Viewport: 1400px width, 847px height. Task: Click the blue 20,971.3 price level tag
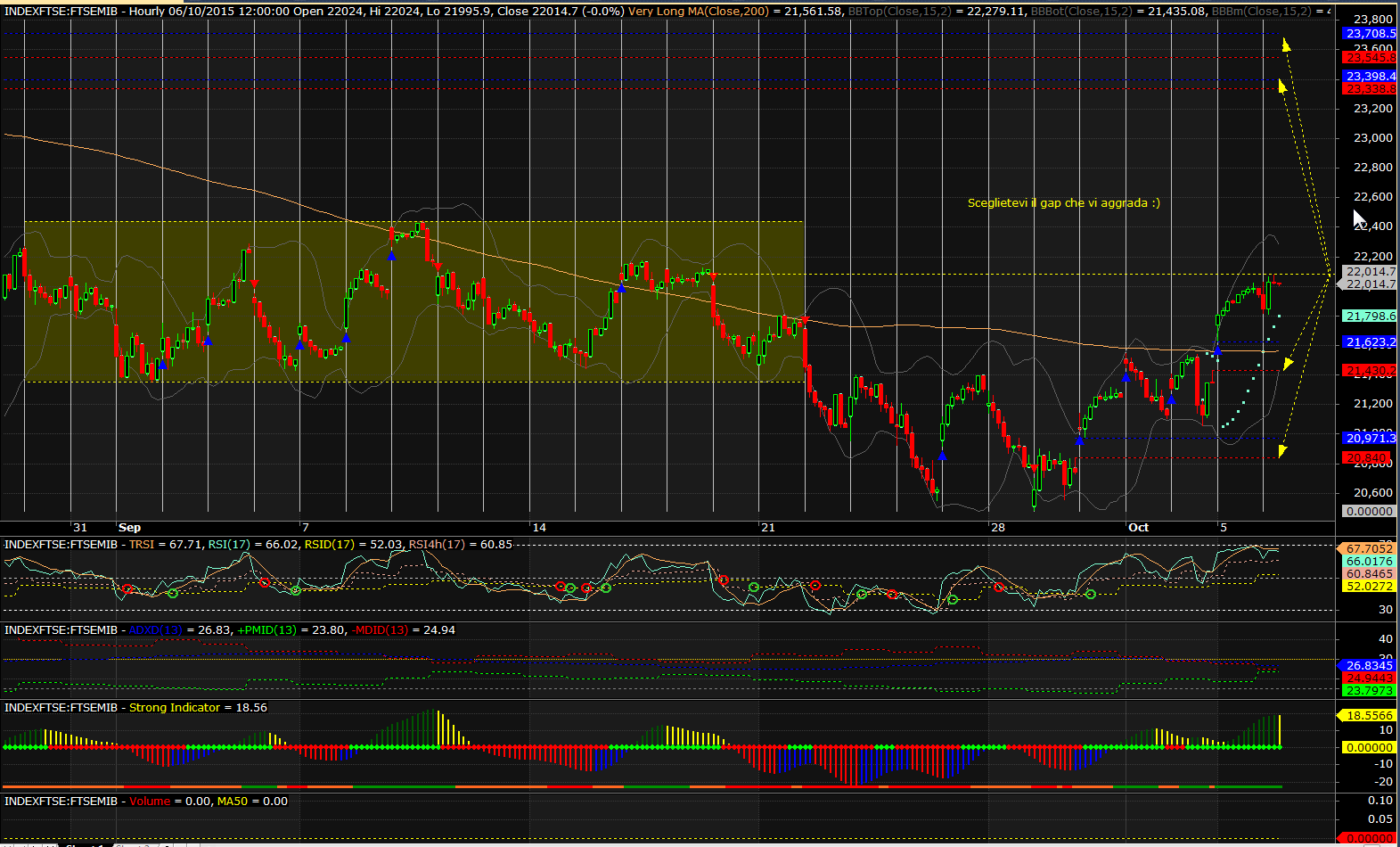click(1369, 438)
